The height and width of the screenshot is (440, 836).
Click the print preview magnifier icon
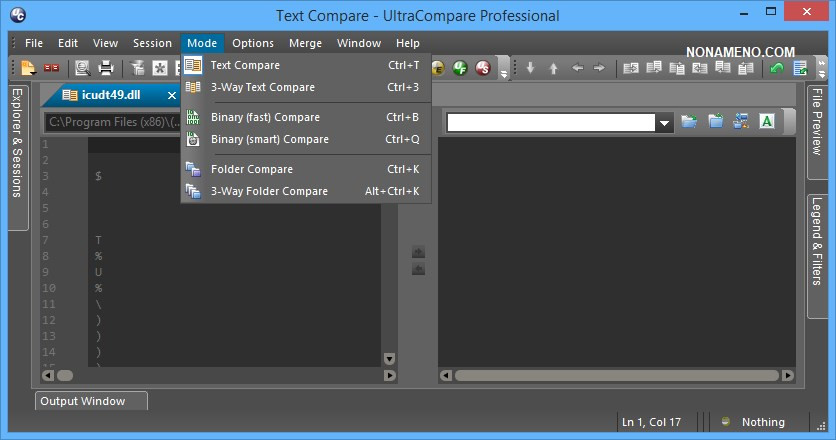(82, 68)
